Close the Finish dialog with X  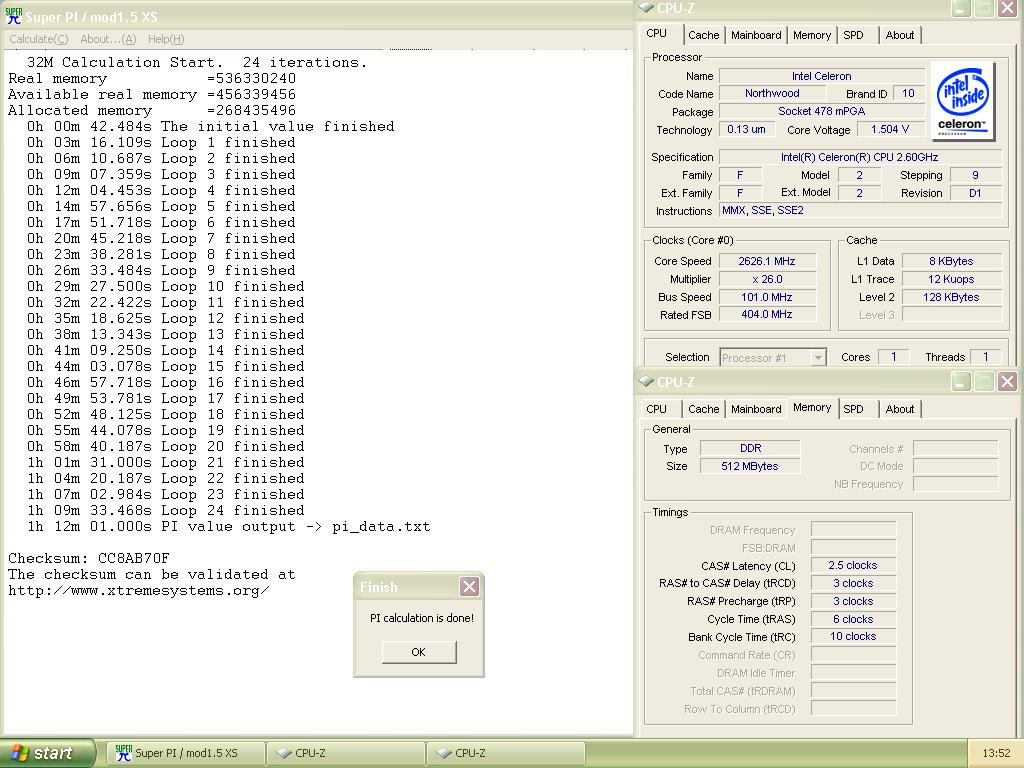tap(470, 586)
